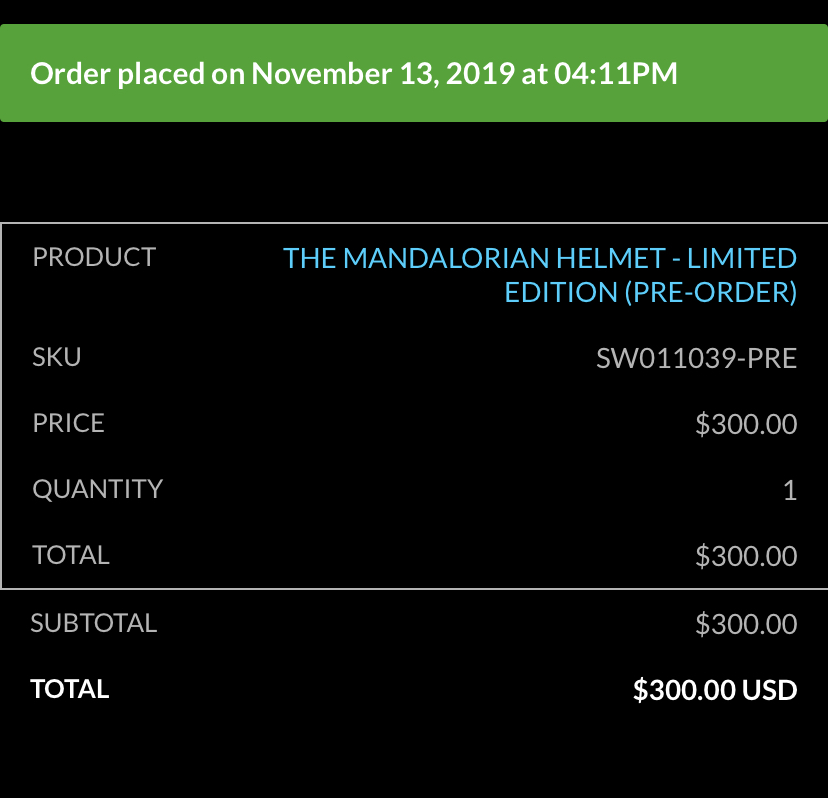The image size is (828, 798).
Task: Click the green order placed banner
Action: coord(414,73)
